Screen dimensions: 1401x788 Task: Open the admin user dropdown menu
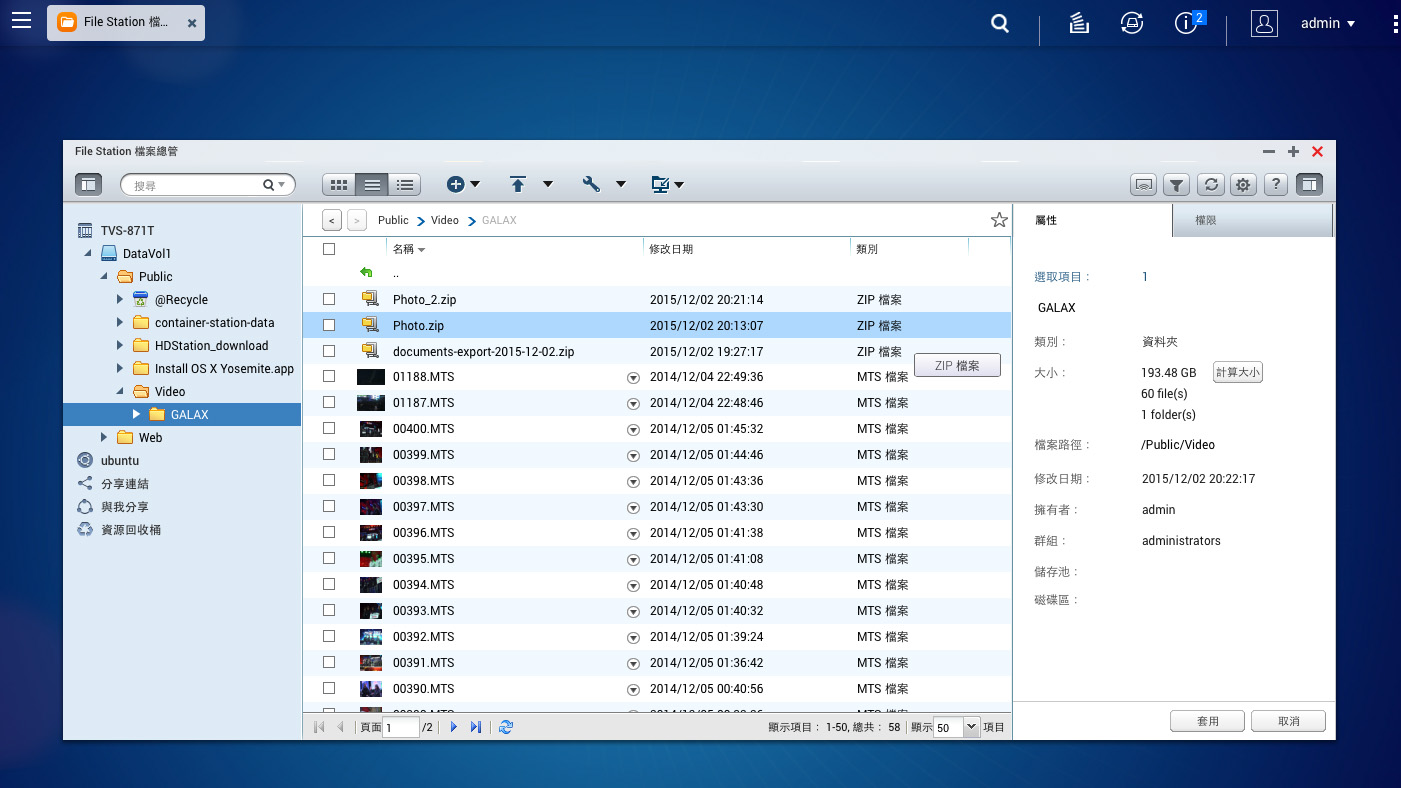(1328, 23)
